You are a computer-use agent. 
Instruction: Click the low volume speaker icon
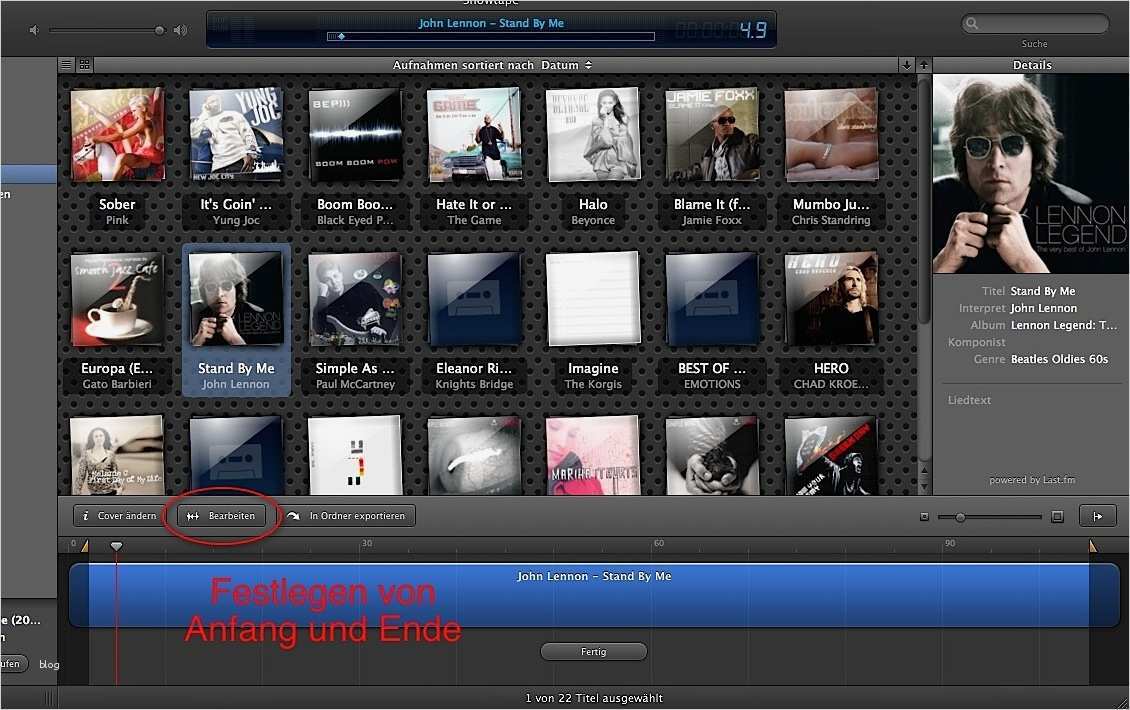(x=33, y=30)
